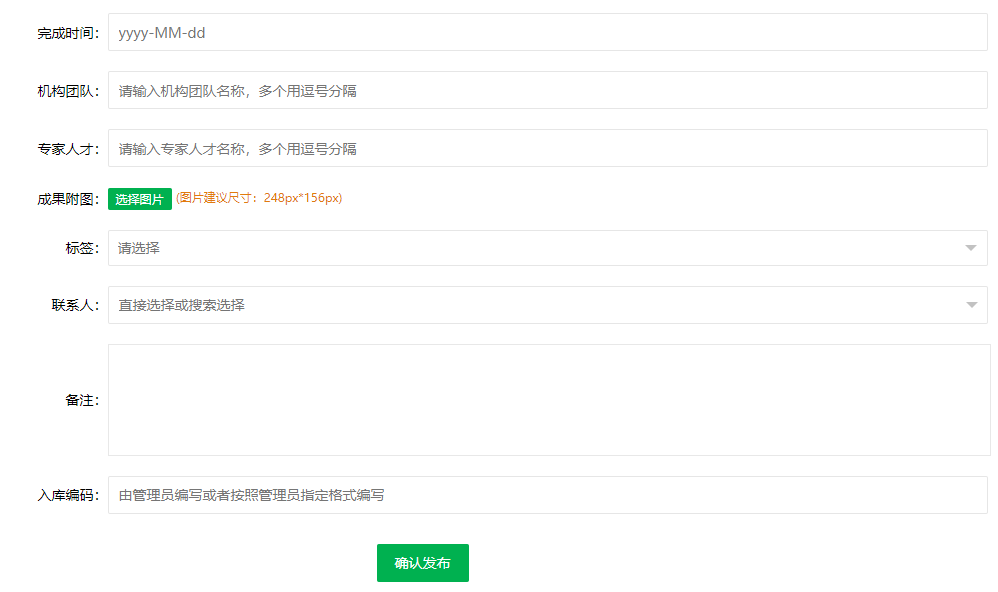Click the 入库编码 field label
The height and width of the screenshot is (592, 998).
[68, 495]
